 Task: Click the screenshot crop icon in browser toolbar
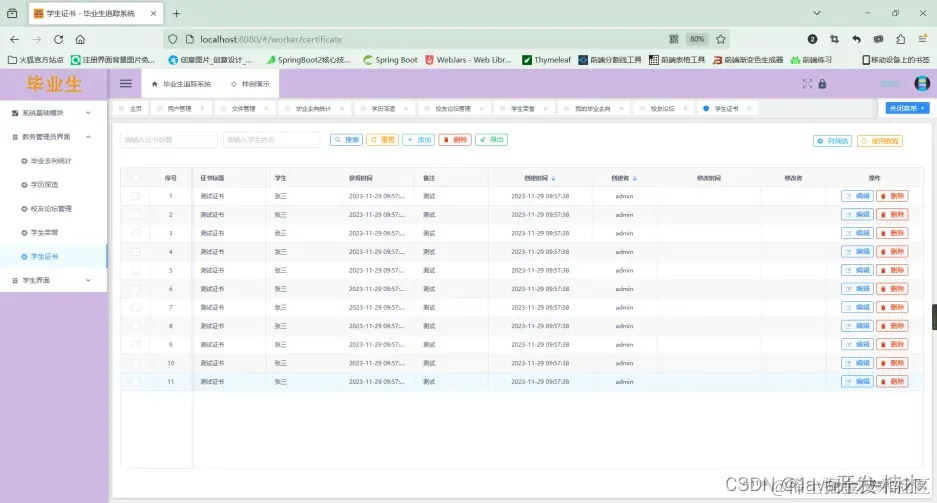pos(834,39)
